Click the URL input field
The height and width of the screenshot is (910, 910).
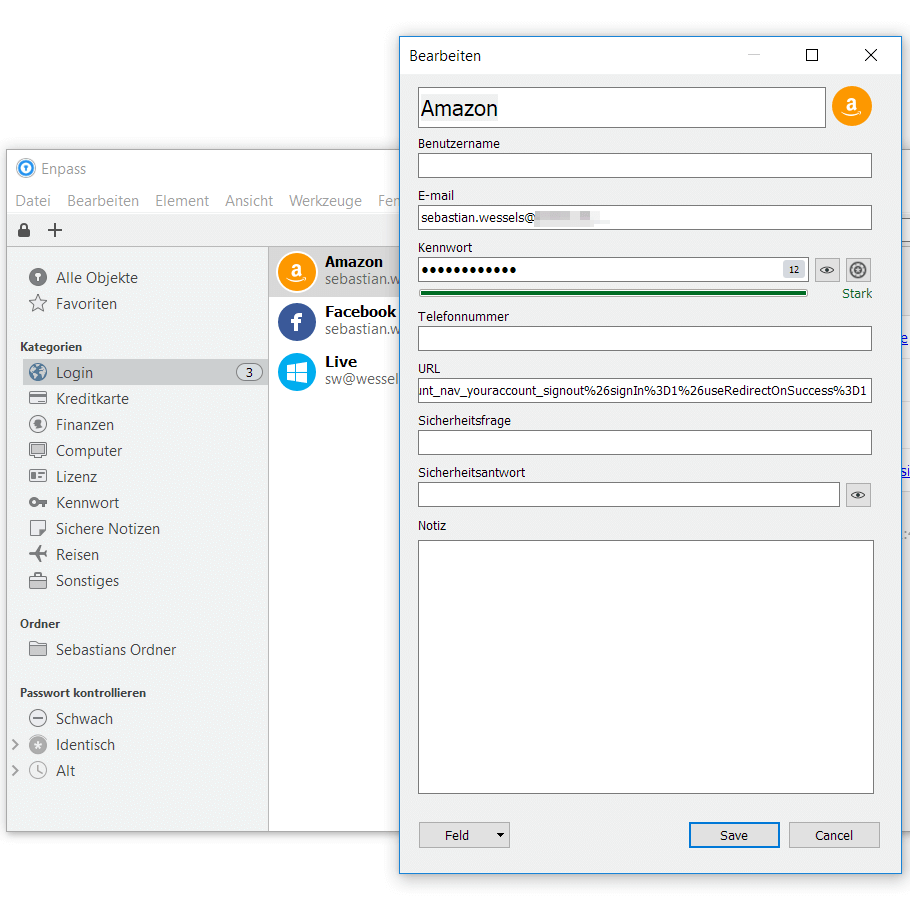(645, 391)
